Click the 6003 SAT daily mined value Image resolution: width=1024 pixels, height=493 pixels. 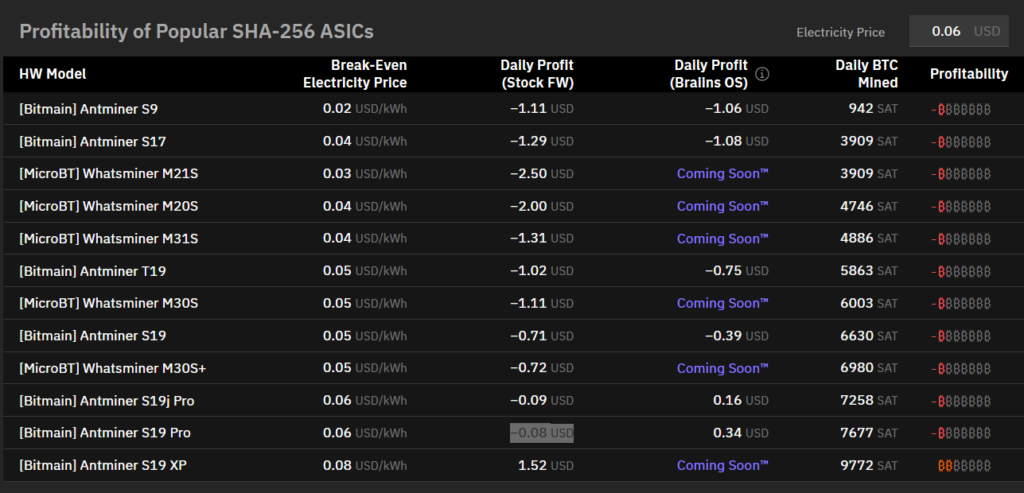coord(869,304)
